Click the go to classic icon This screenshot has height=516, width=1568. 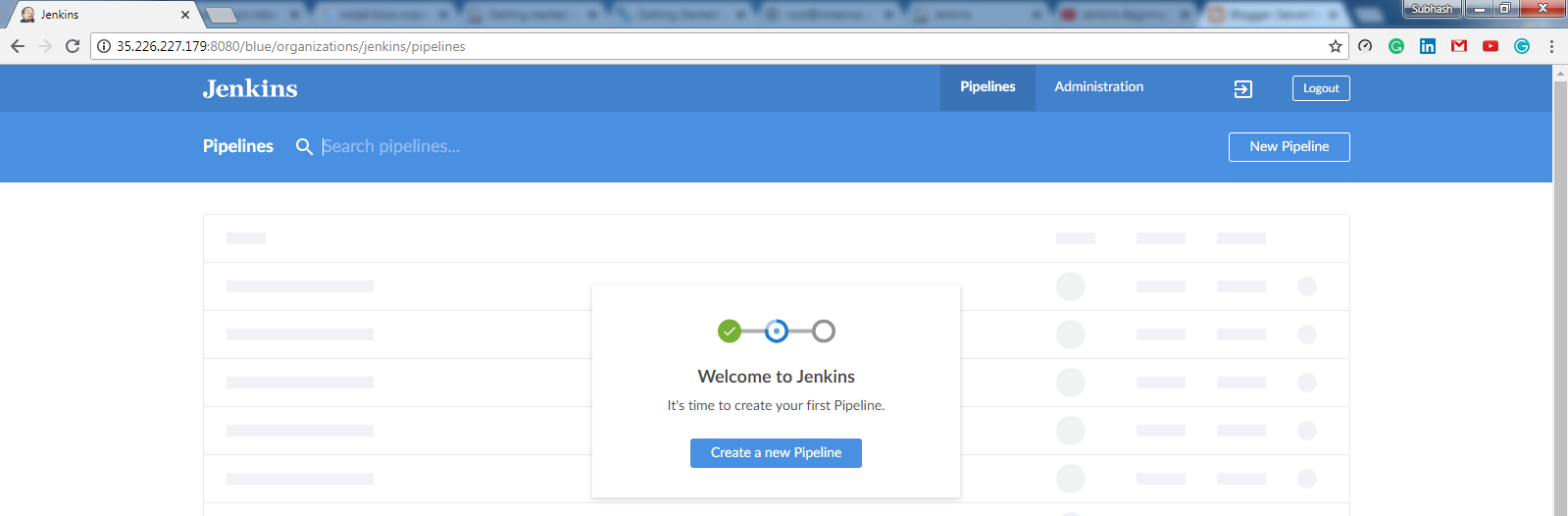tap(1243, 89)
